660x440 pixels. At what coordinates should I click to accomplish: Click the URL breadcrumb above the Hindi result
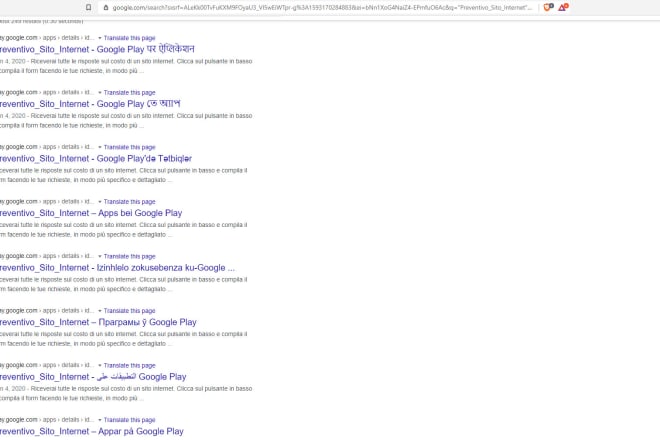47,38
